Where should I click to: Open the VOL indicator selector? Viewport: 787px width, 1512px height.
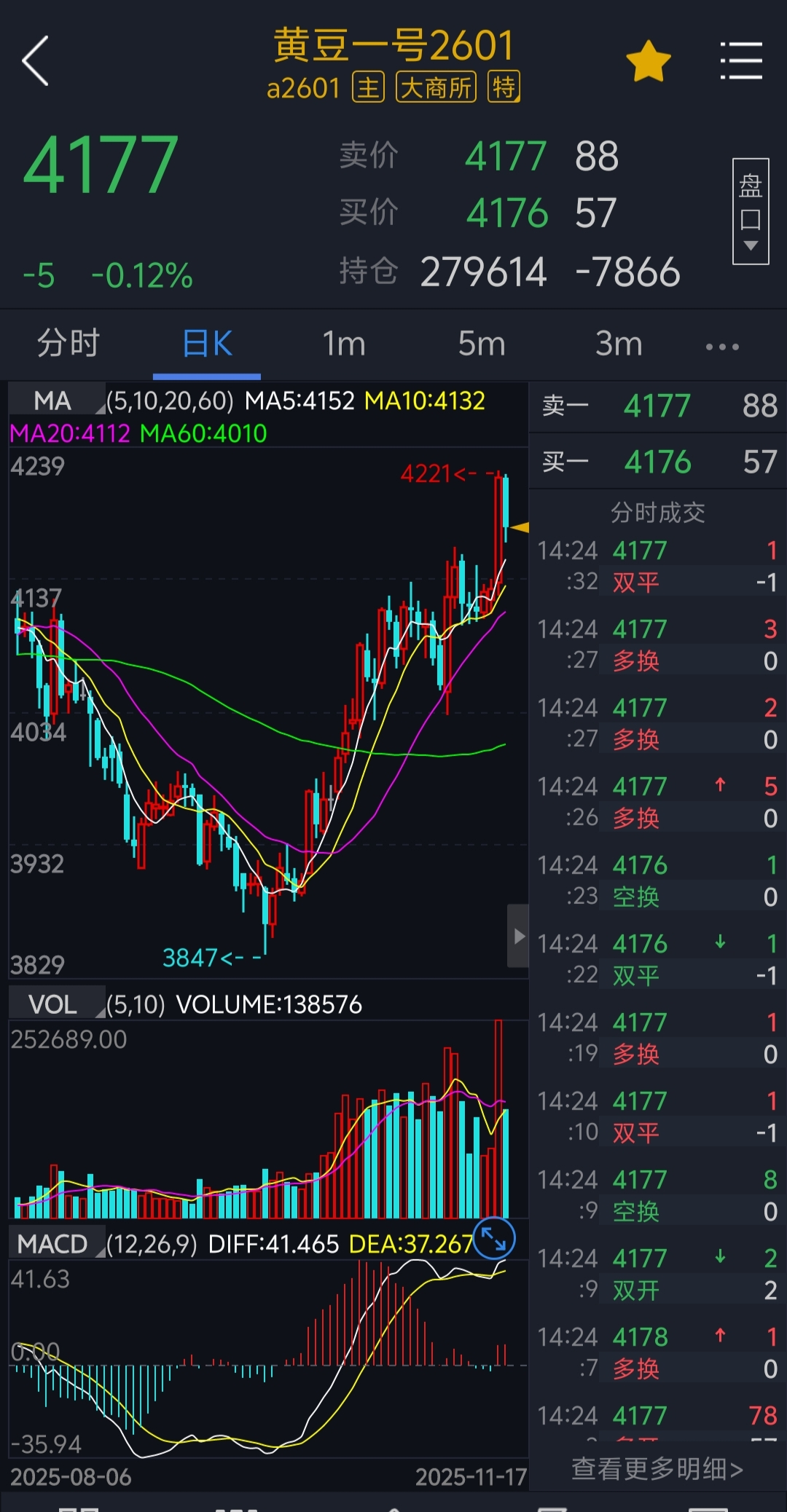tap(56, 1004)
